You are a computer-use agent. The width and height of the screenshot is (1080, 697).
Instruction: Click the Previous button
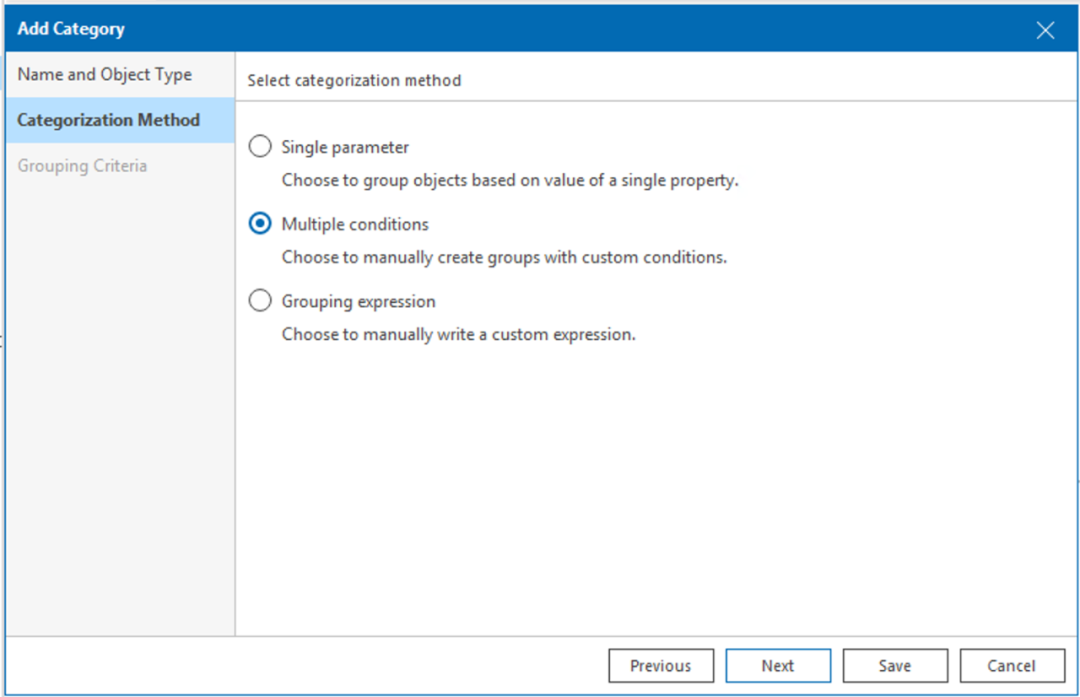point(661,666)
